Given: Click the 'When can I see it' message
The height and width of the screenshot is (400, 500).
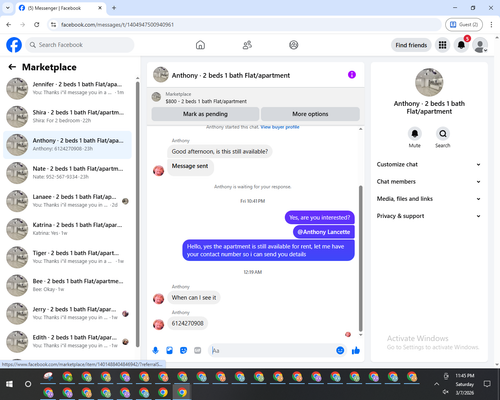Looking at the screenshot, I should click(194, 298).
